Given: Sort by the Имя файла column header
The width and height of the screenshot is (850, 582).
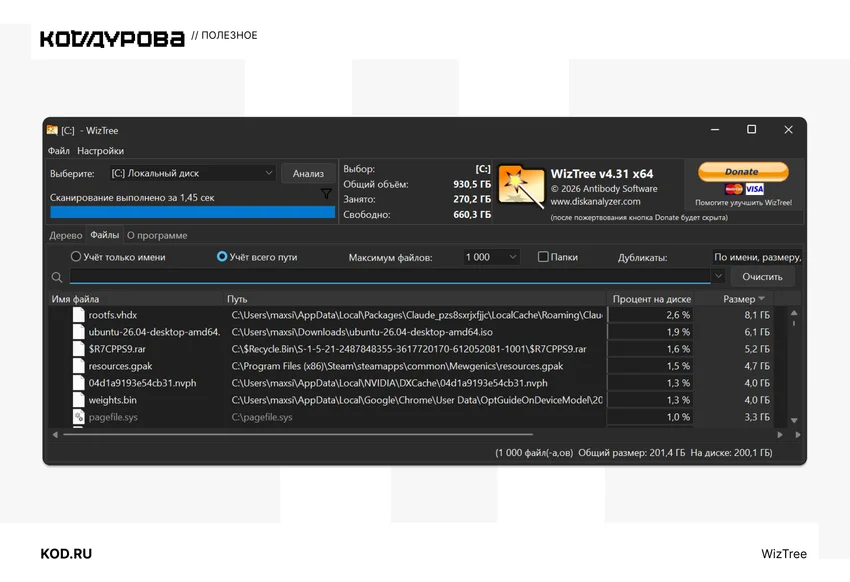Looking at the screenshot, I should coord(136,299).
